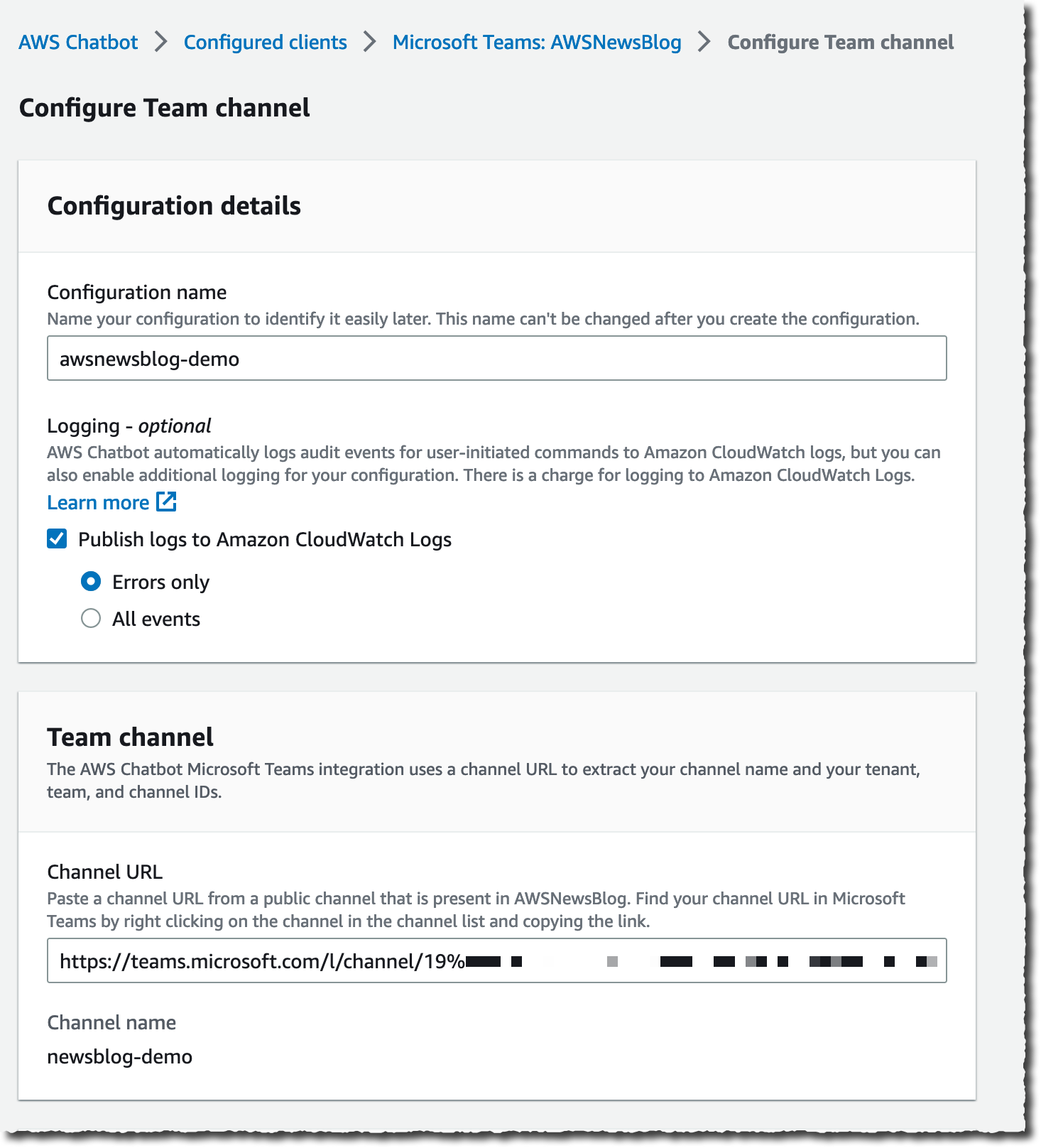
Task: Click the Team channel section header
Action: (x=130, y=737)
